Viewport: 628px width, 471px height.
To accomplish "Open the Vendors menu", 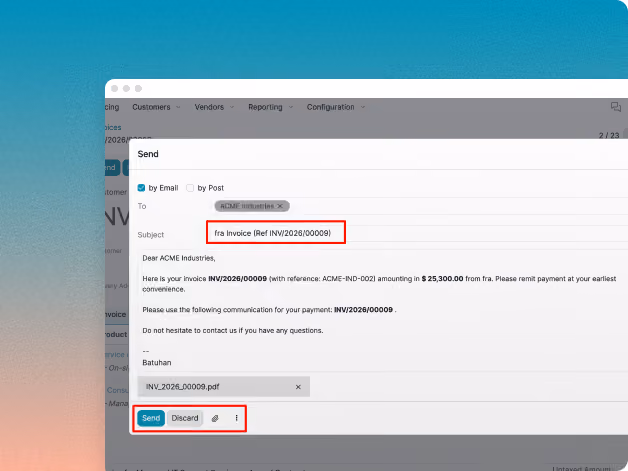I will point(214,107).
